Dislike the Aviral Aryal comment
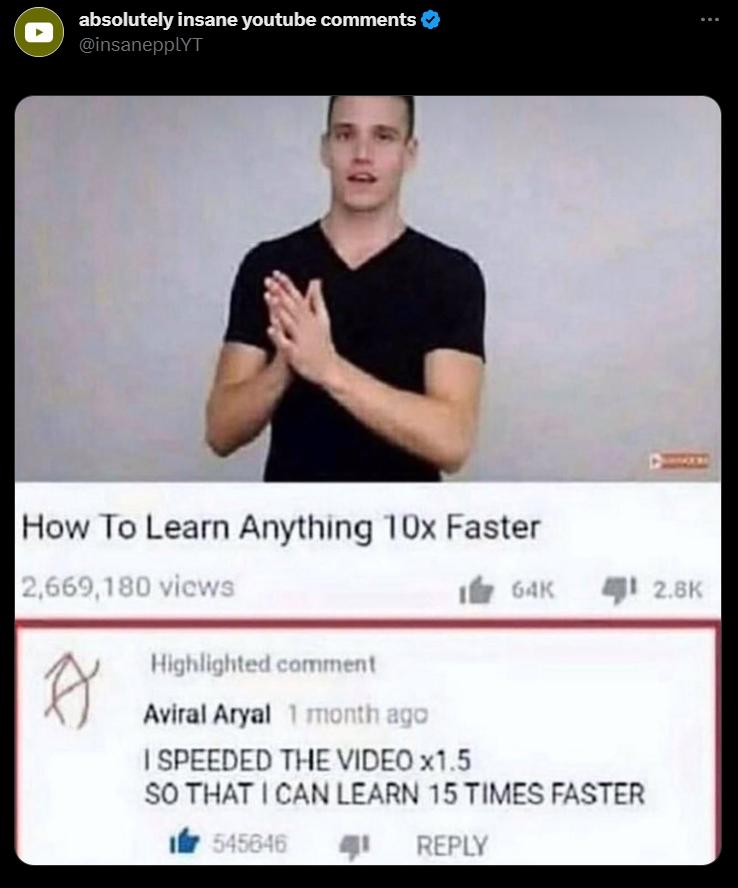Image resolution: width=738 pixels, height=888 pixels. (x=354, y=846)
